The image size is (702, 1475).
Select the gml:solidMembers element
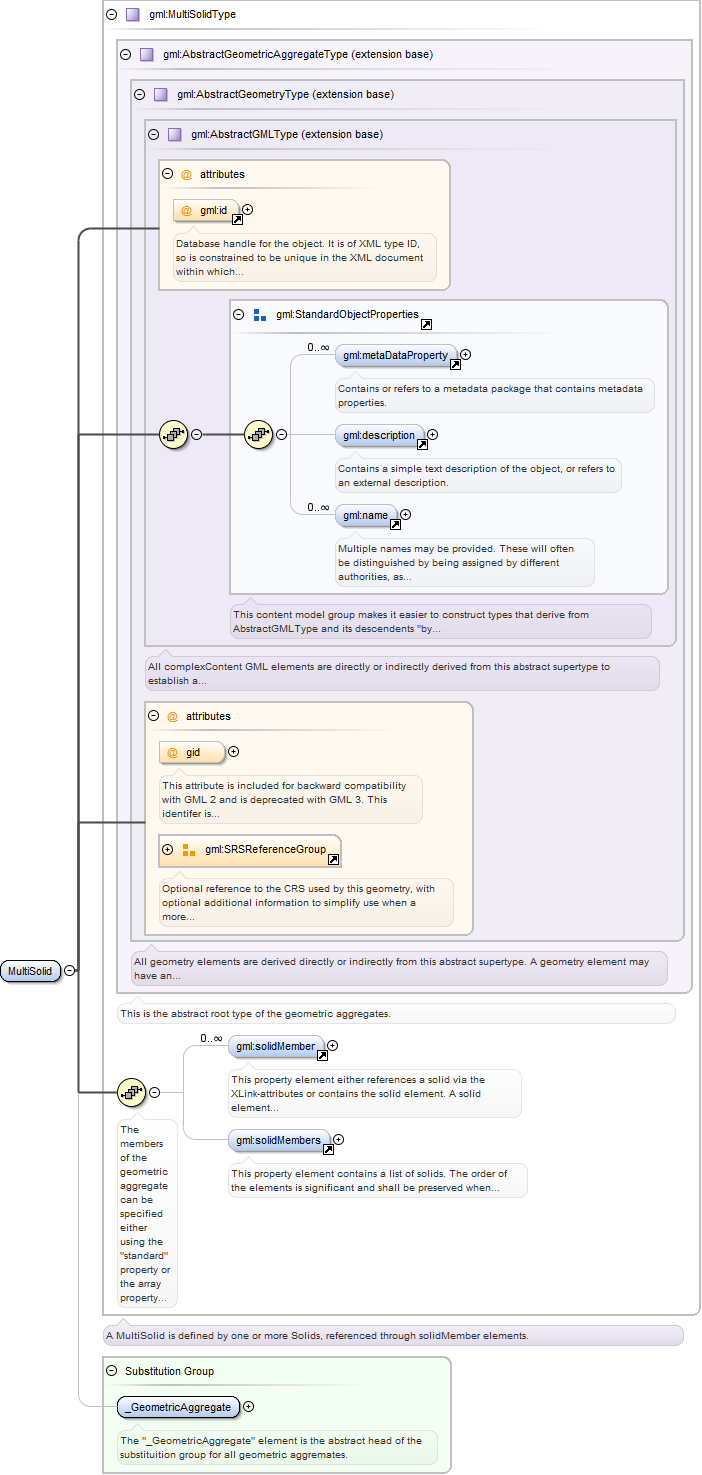[x=279, y=1140]
